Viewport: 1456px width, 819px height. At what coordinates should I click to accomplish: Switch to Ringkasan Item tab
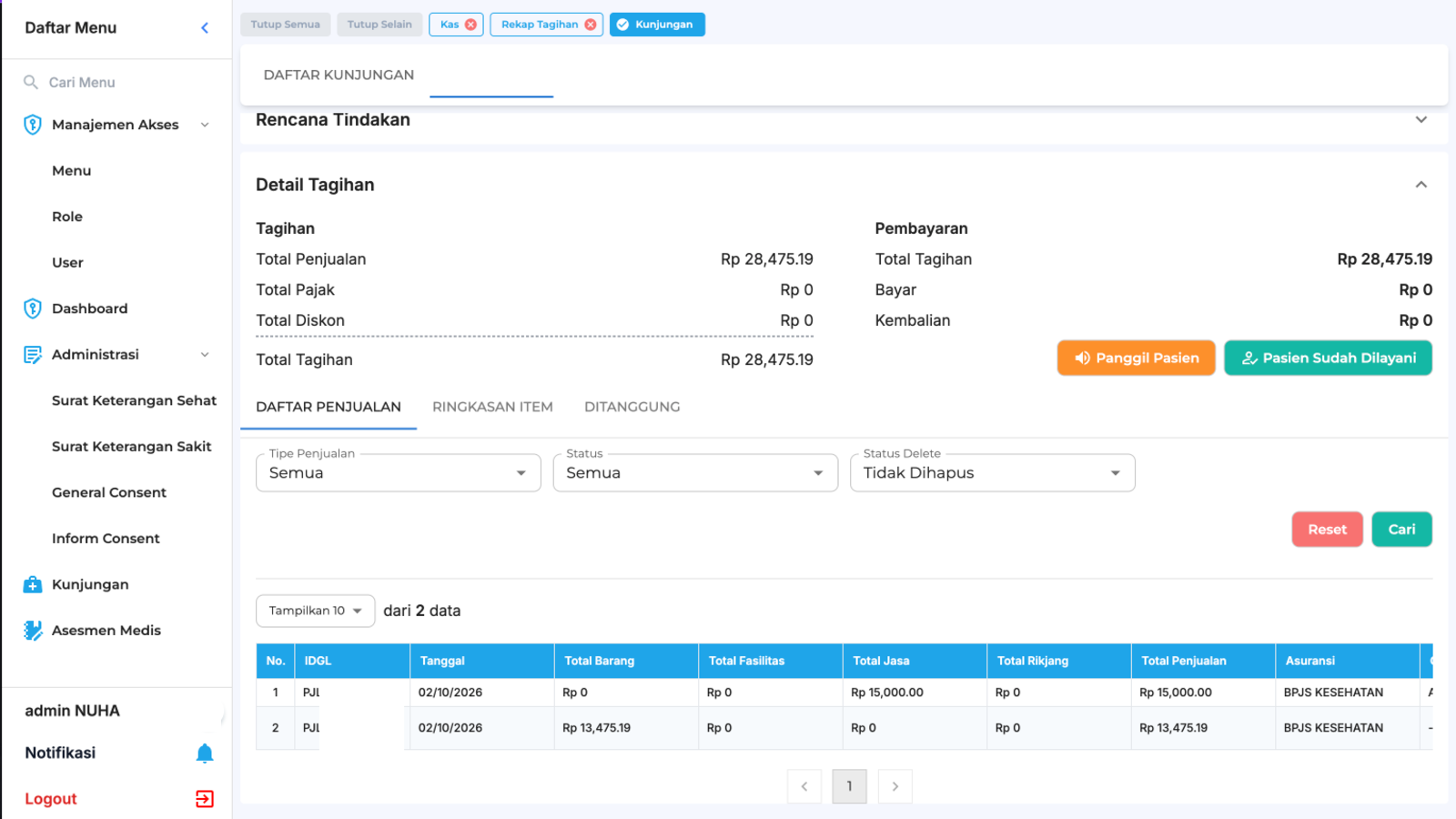492,407
